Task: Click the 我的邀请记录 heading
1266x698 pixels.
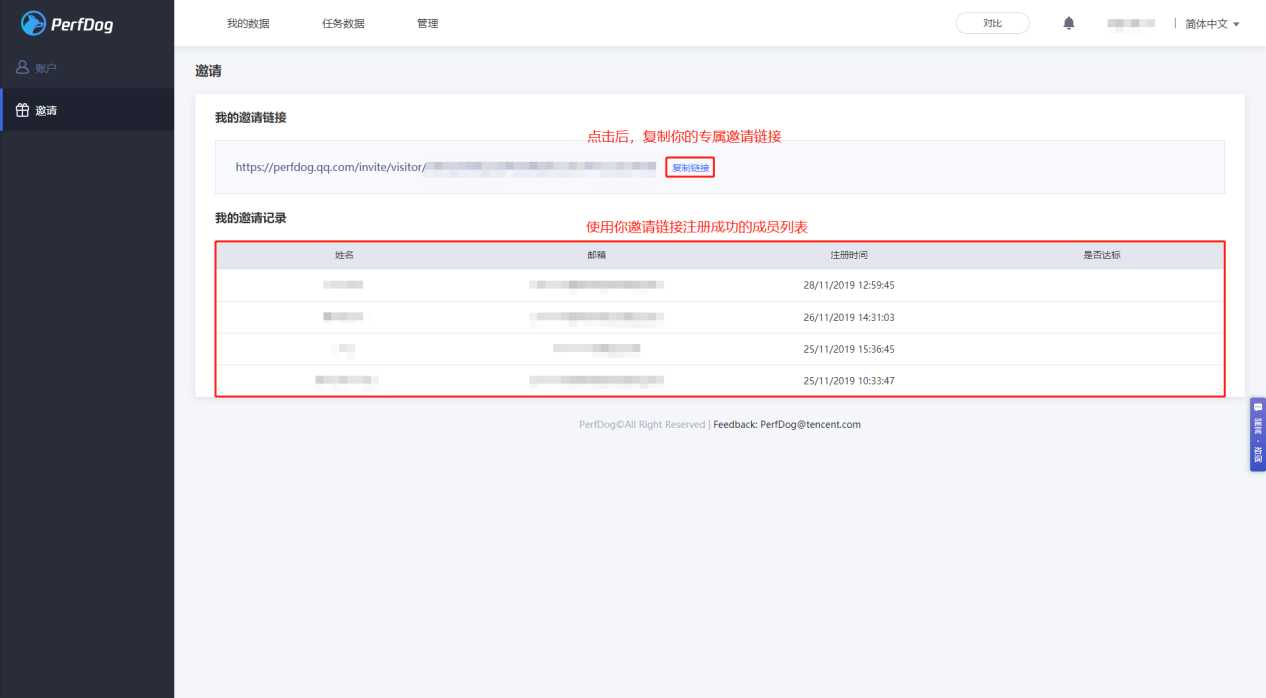Action: coord(251,217)
